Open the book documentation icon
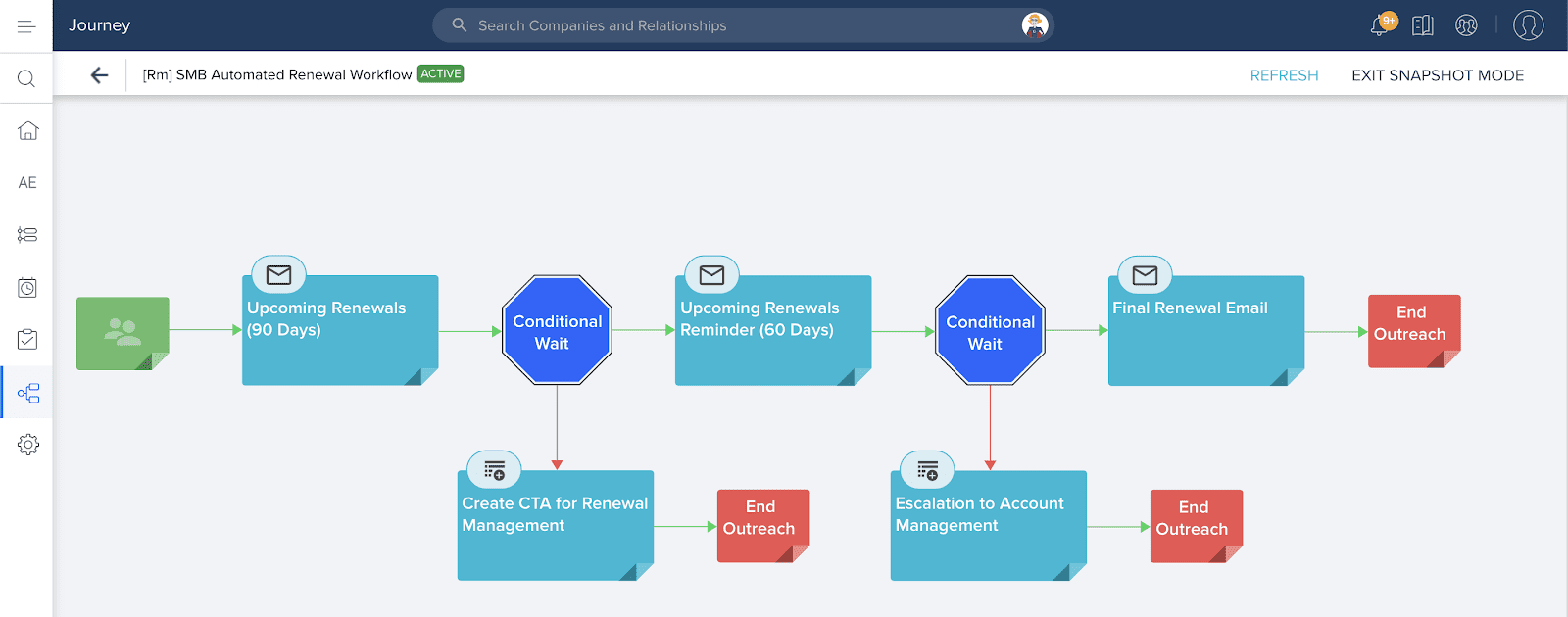Viewport: 1568px width, 617px height. click(1422, 25)
